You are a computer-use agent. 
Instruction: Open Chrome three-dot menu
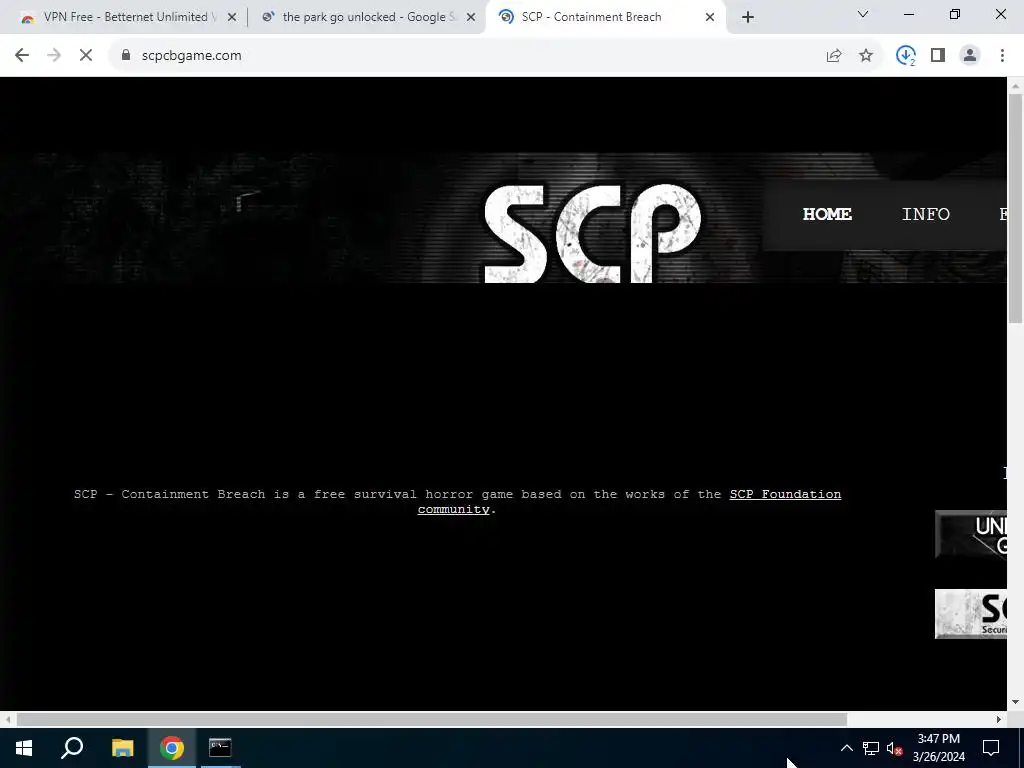coord(1002,56)
